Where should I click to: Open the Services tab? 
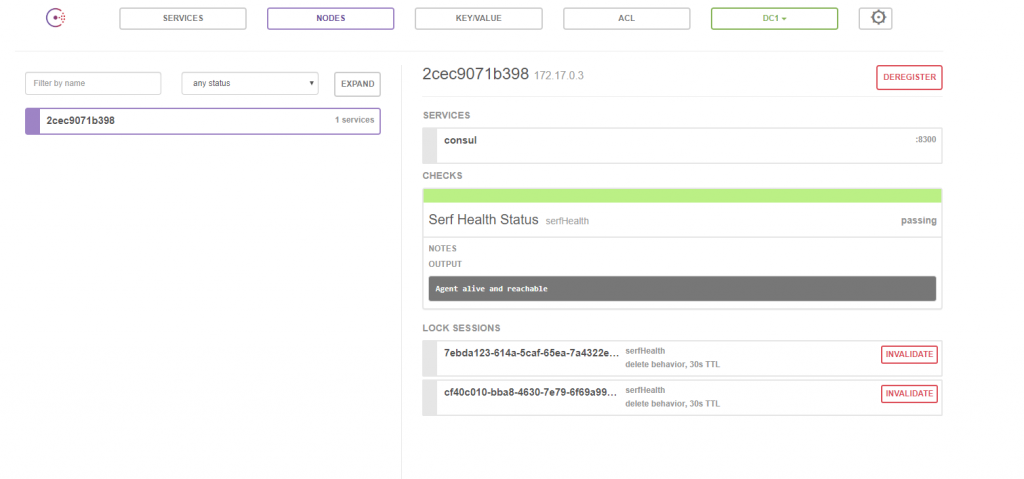(183, 18)
